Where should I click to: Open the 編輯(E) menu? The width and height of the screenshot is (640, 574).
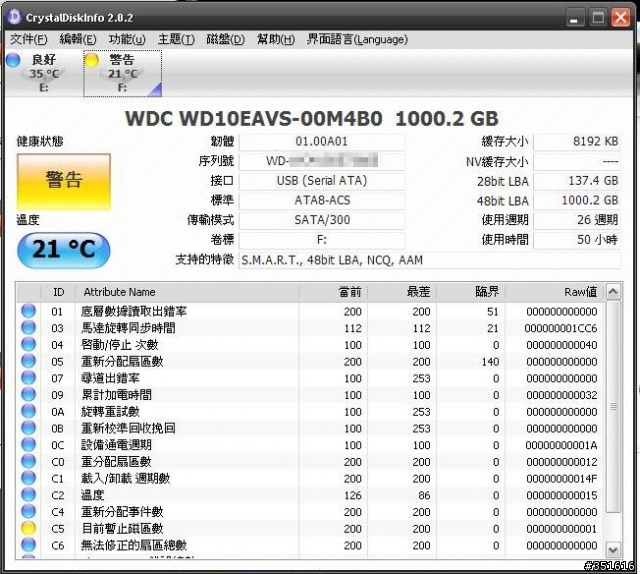pos(78,39)
